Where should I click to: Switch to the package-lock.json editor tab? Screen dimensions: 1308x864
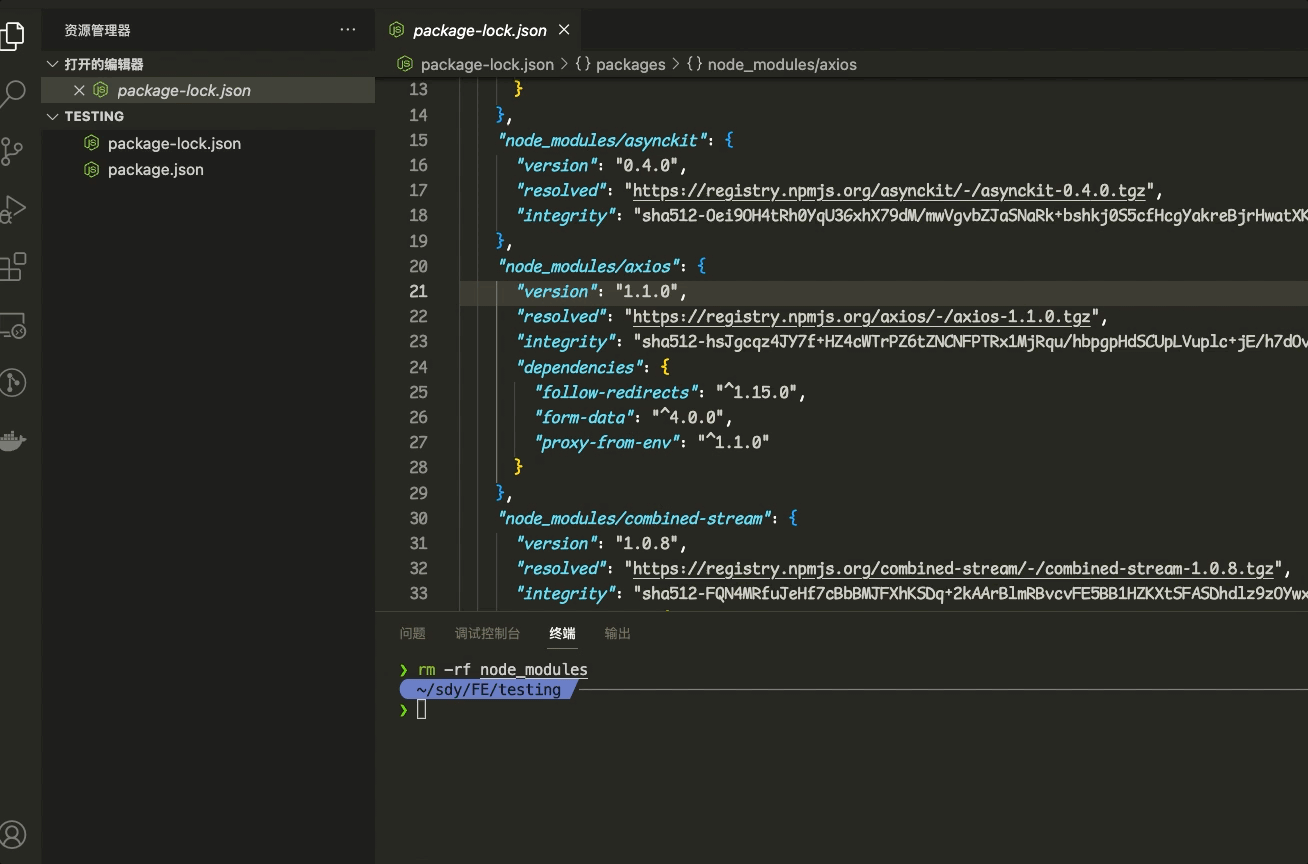tap(479, 30)
